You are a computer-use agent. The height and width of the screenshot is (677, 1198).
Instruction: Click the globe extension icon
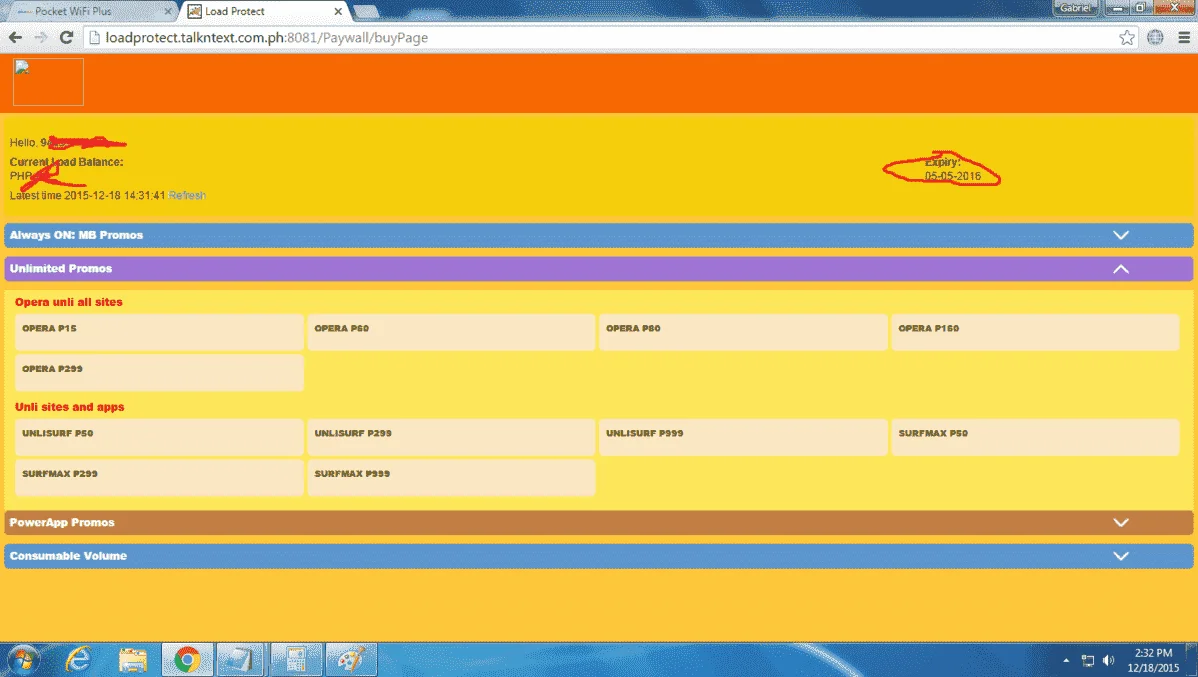click(x=1155, y=37)
